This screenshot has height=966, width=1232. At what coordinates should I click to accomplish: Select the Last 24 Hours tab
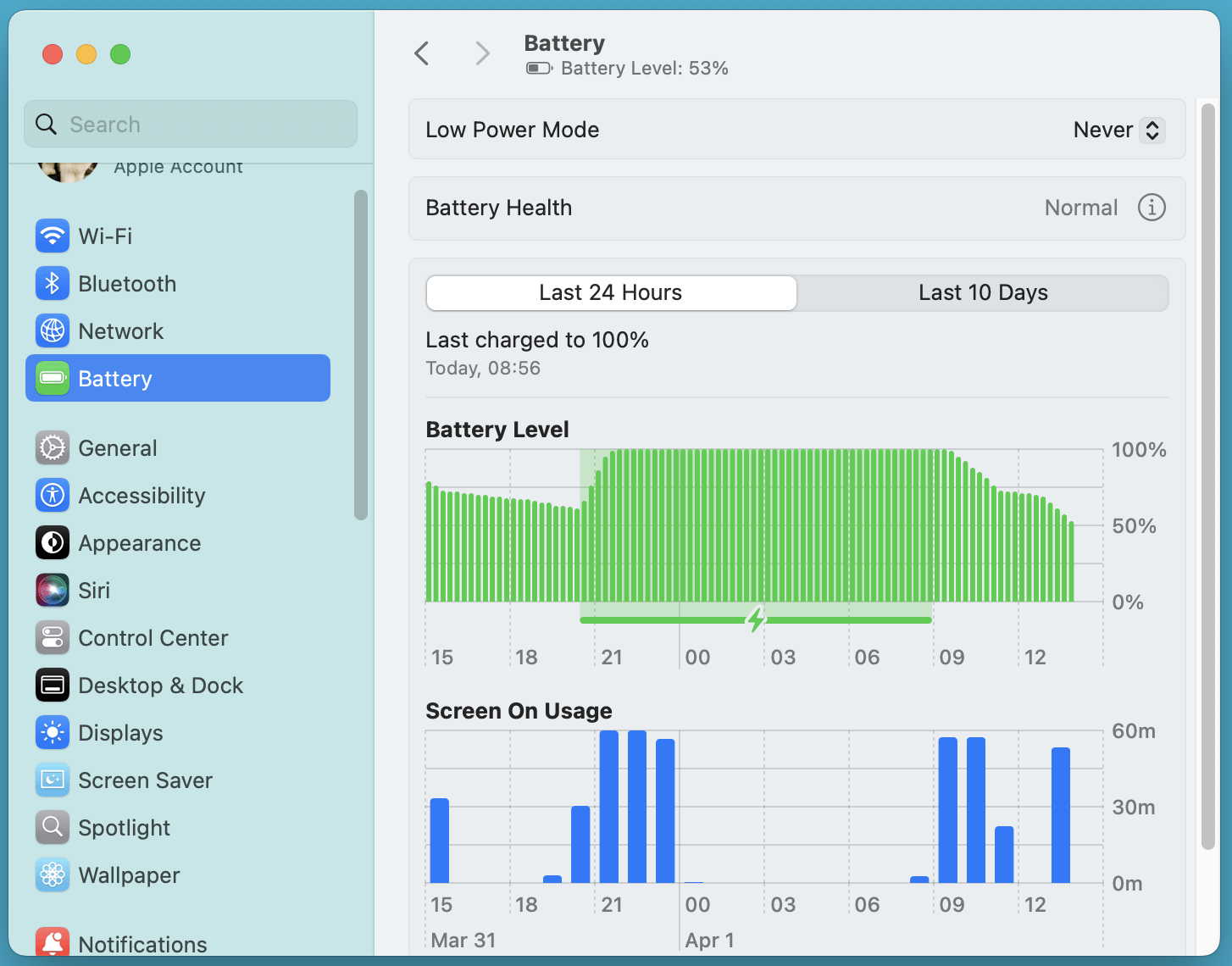click(x=610, y=292)
